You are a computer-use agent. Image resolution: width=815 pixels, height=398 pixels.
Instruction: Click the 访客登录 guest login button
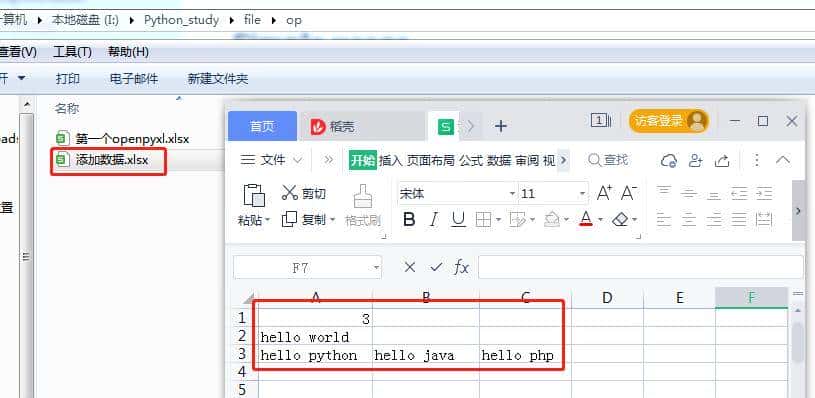[x=668, y=122]
